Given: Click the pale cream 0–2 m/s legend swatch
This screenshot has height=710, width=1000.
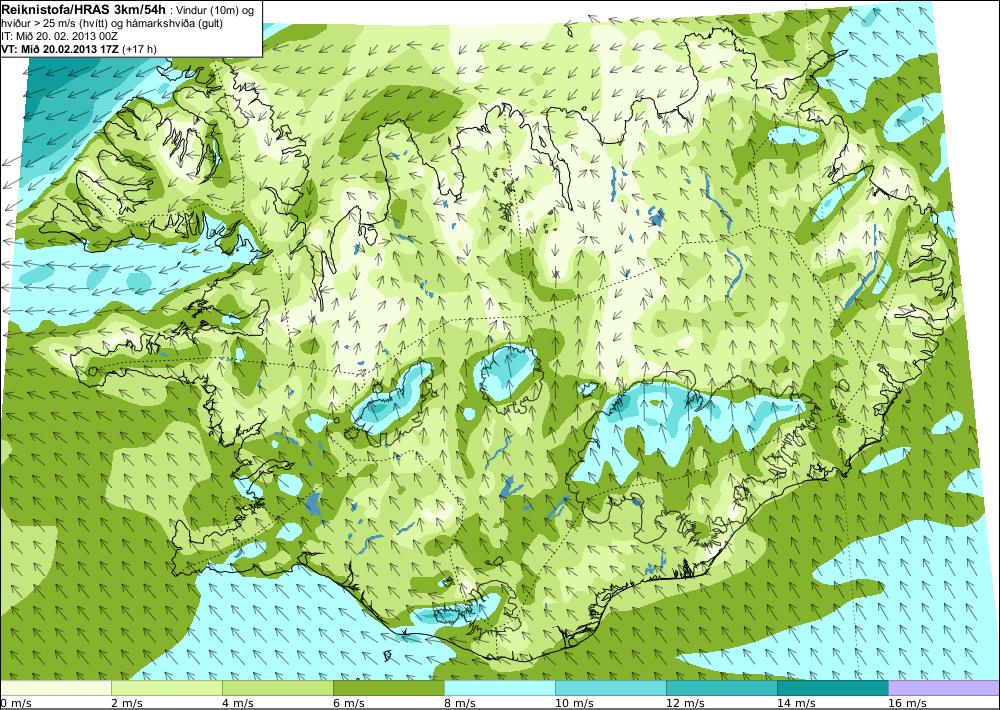Looking at the screenshot, I should (x=55, y=688).
